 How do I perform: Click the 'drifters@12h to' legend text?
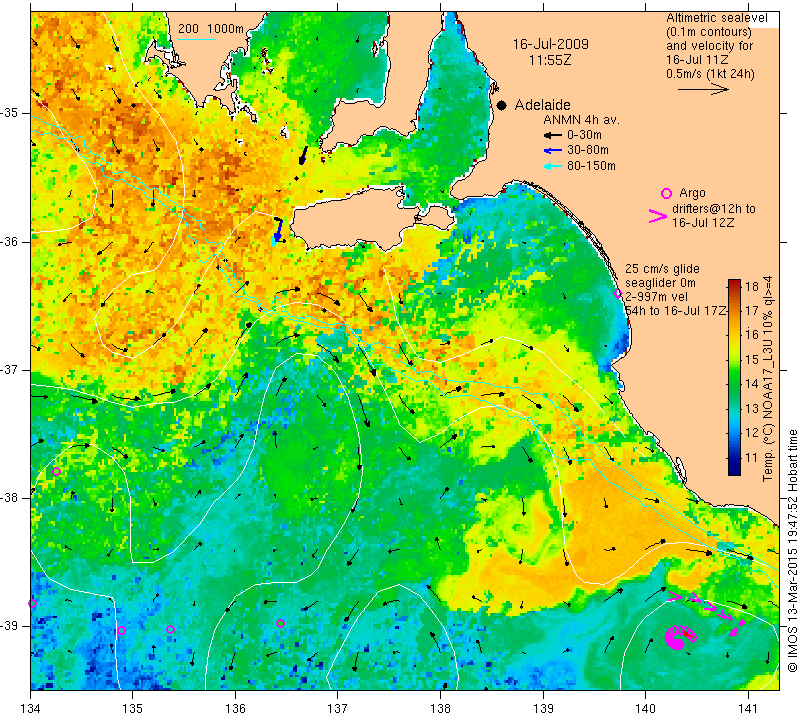click(714, 209)
